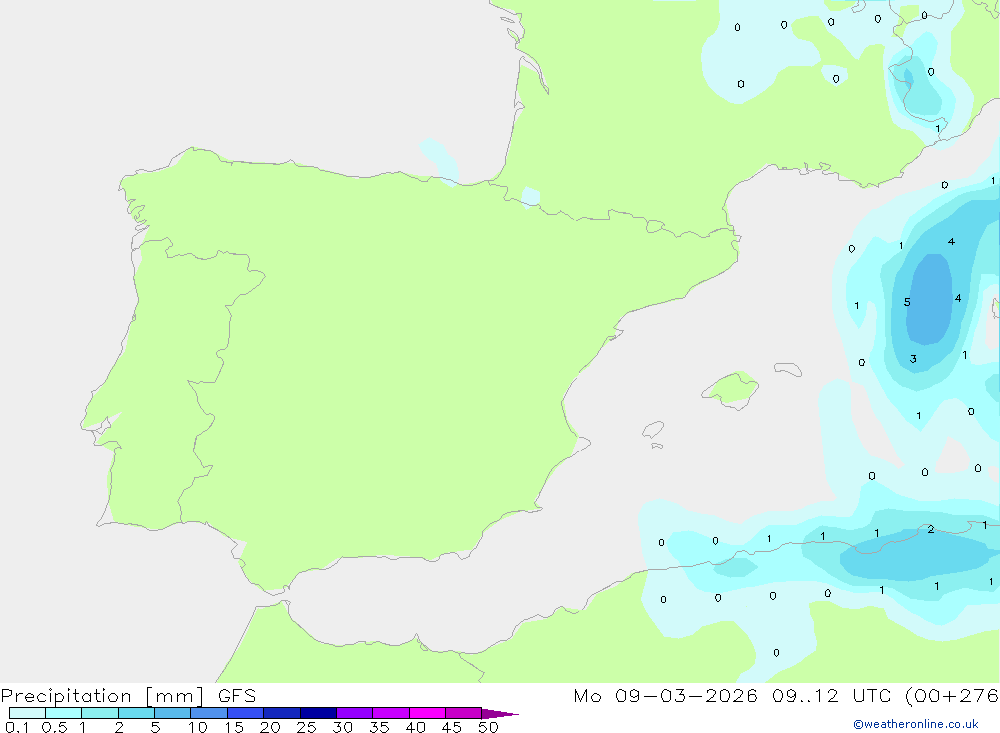This screenshot has width=1000, height=733.
Task: Select the 'Precipitation [mm] GFS' title text
Action: [128, 696]
